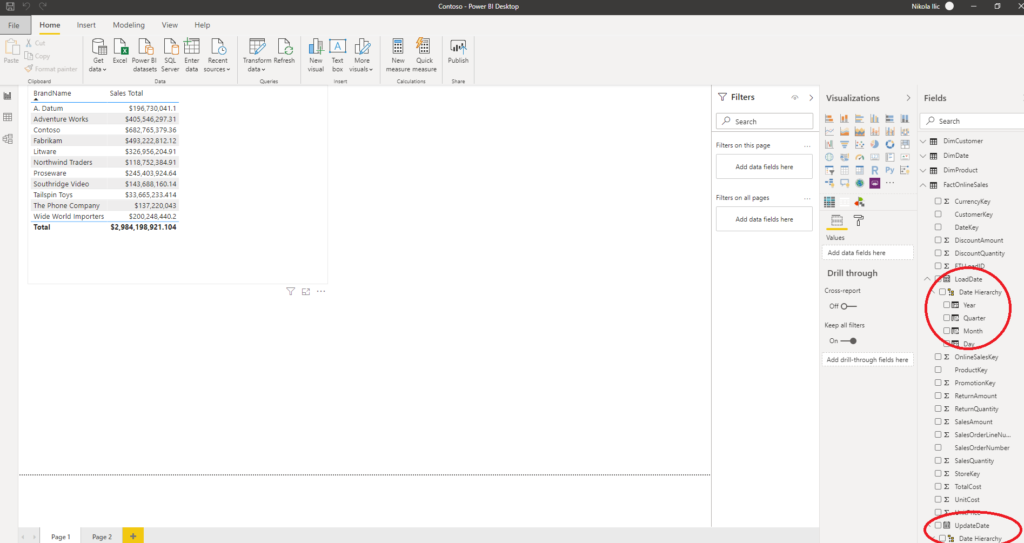1024x543 pixels.
Task: Switch to Page 2
Action: tap(102, 536)
